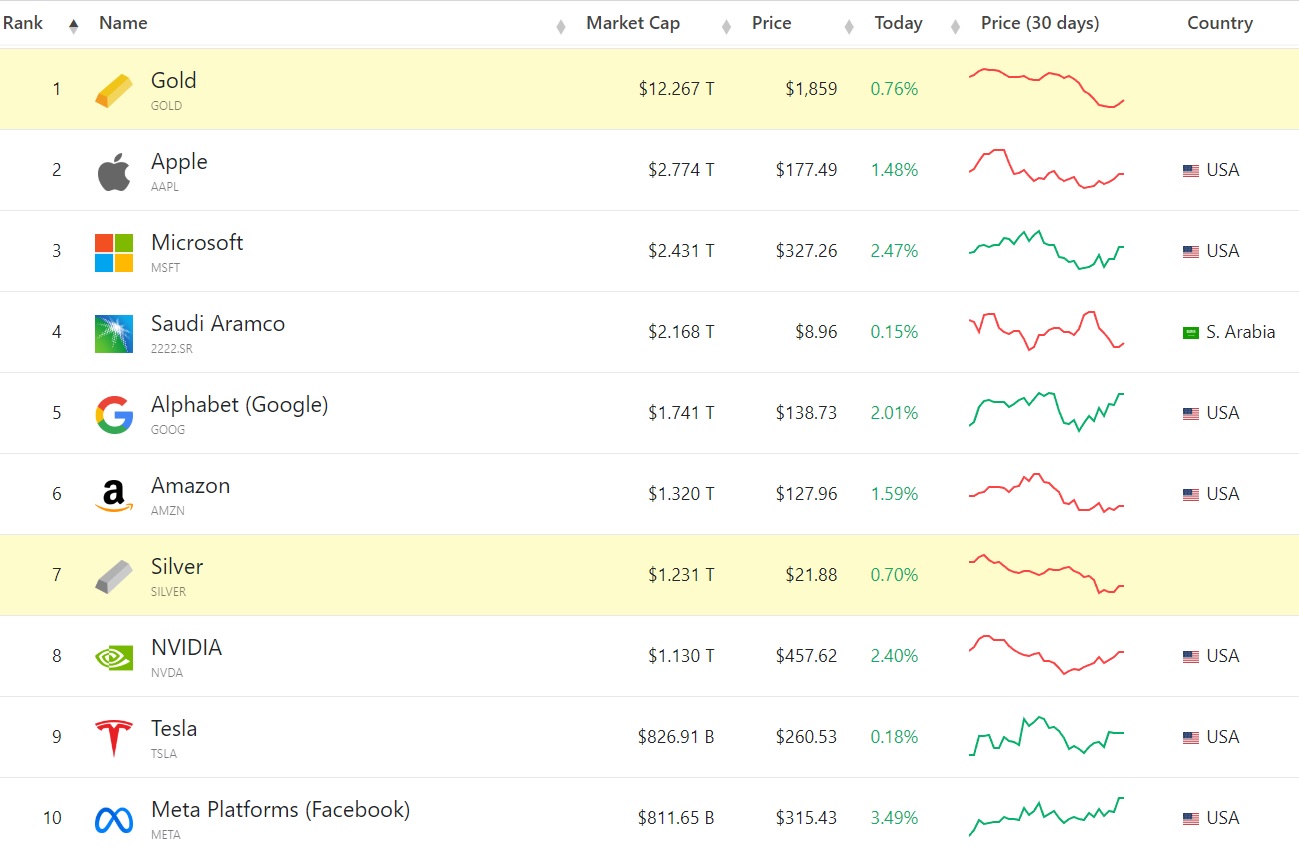Click Meta's 30-day price chart

click(1047, 816)
